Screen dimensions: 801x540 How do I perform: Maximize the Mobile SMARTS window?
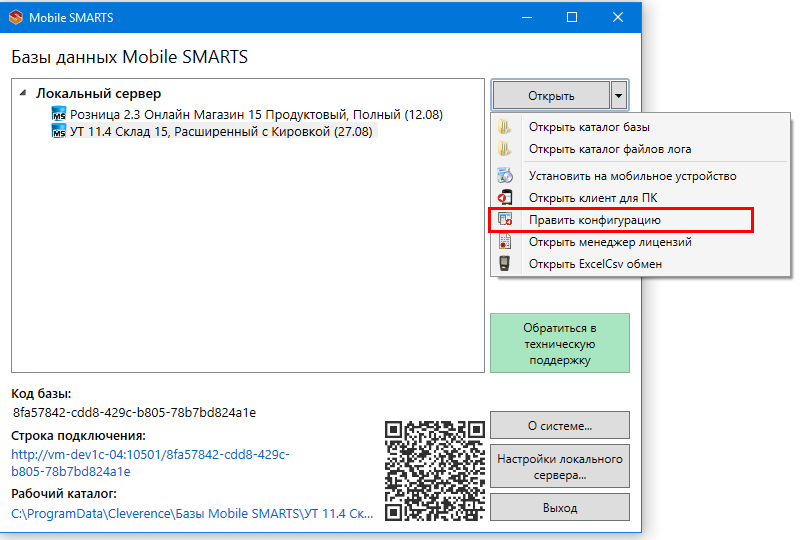[572, 17]
